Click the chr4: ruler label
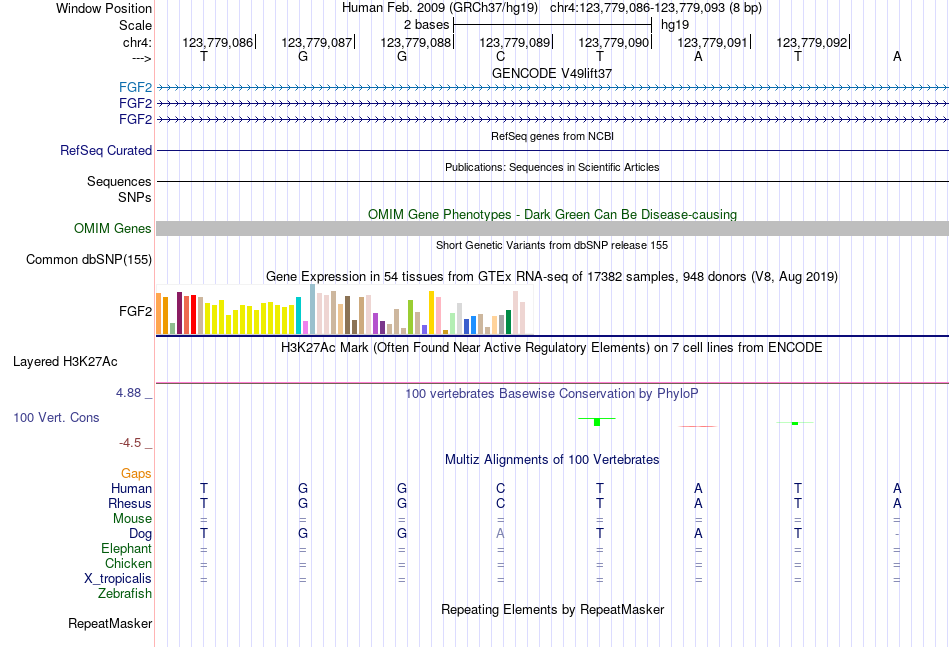Image resolution: width=950 pixels, height=647 pixels. click(x=138, y=42)
